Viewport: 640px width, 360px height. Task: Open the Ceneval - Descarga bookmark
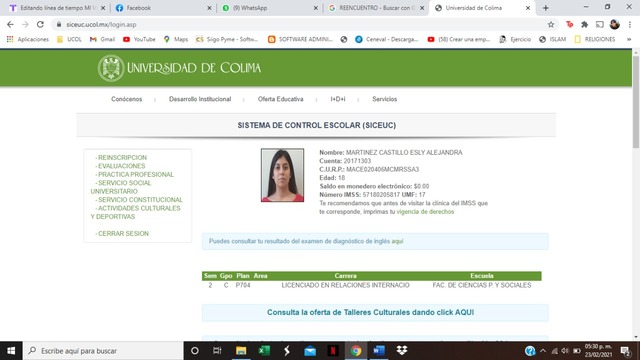coord(387,39)
